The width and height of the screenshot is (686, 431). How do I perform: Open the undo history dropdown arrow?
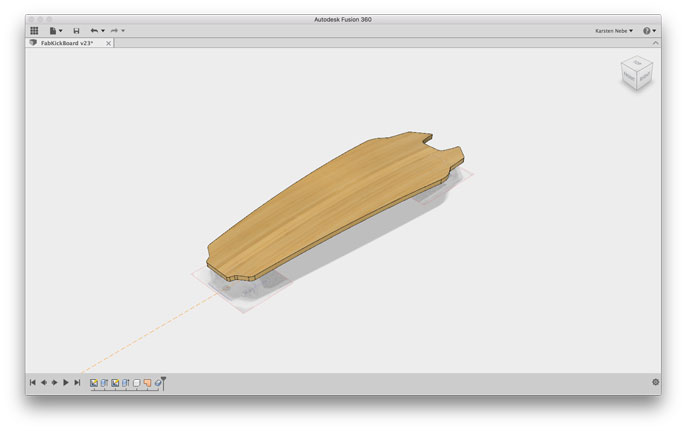point(103,31)
